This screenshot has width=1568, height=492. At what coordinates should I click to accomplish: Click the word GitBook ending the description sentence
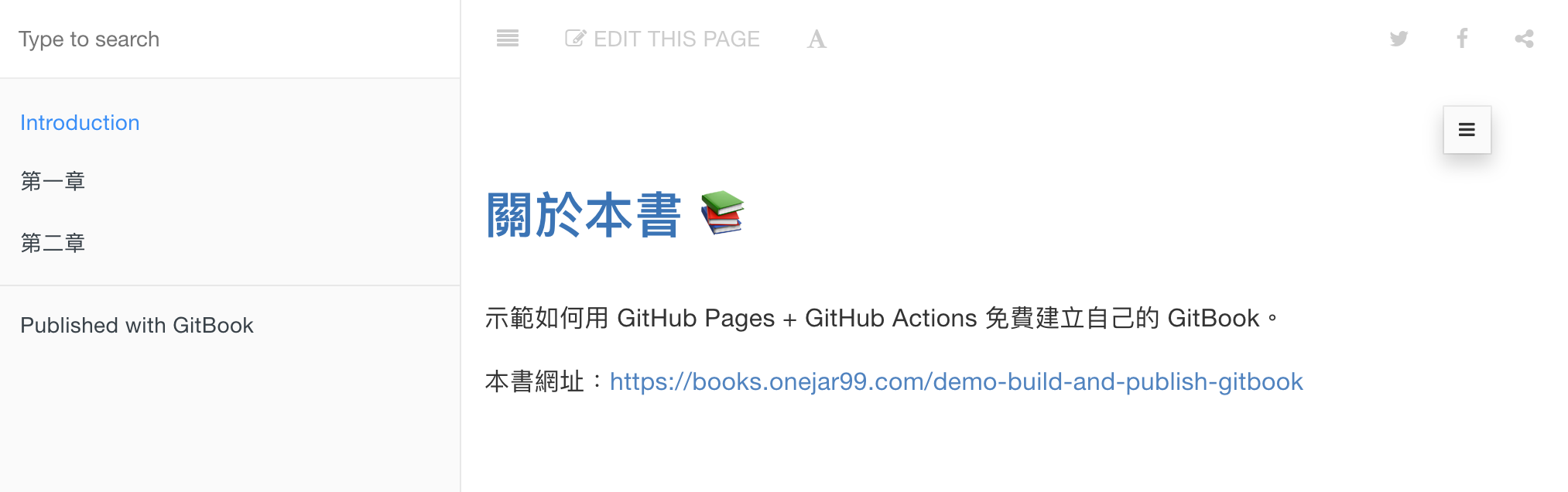(1214, 318)
